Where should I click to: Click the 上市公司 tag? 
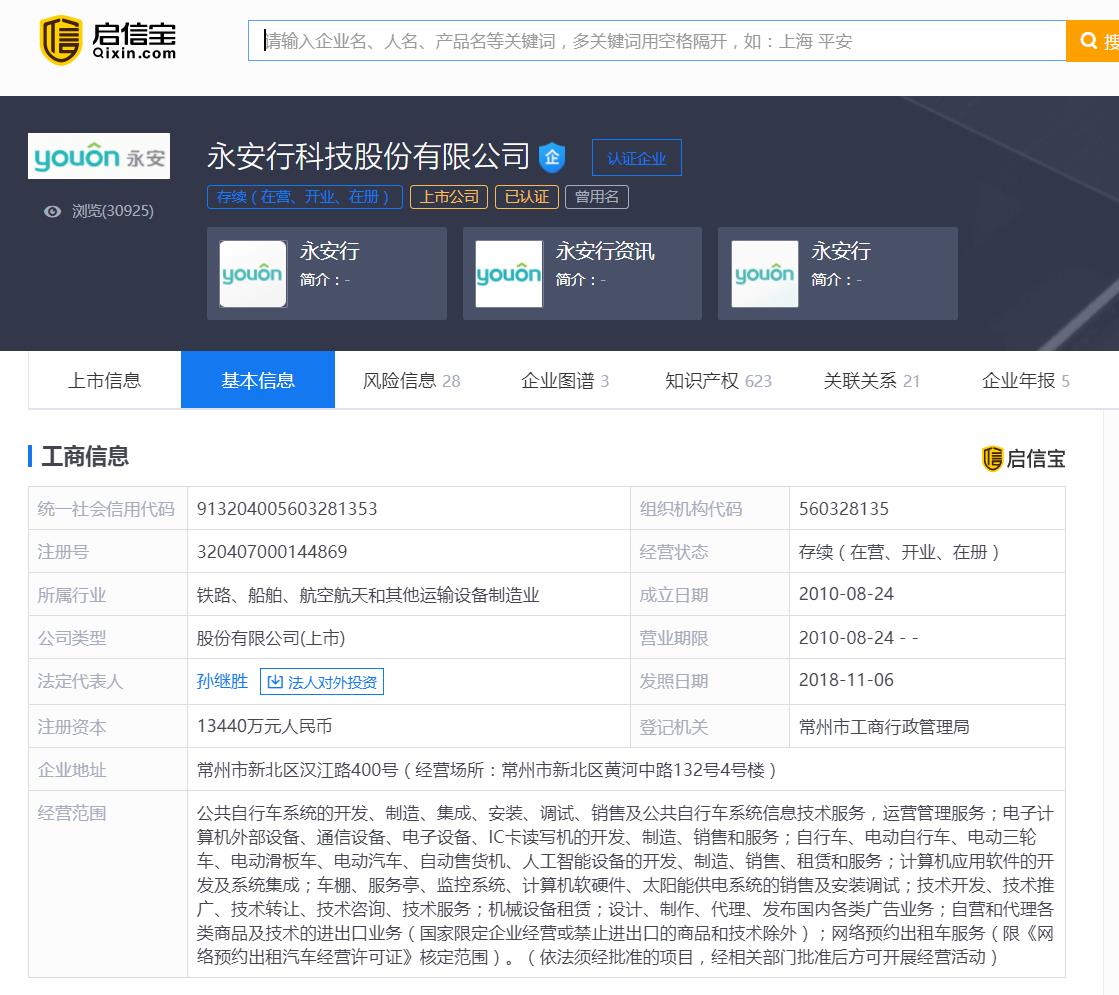pos(449,197)
